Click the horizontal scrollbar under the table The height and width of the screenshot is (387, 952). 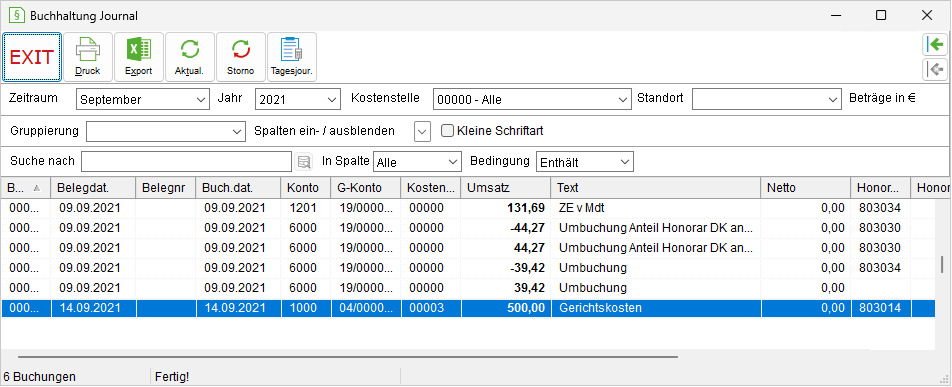(x=348, y=357)
